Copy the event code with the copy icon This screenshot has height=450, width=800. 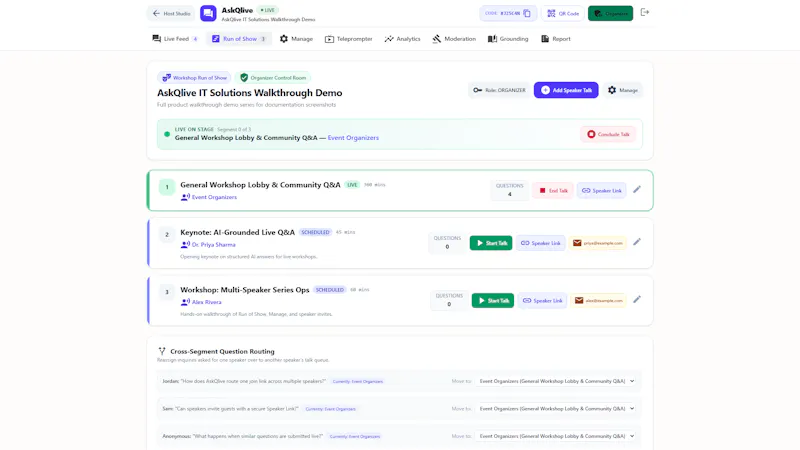[527, 13]
